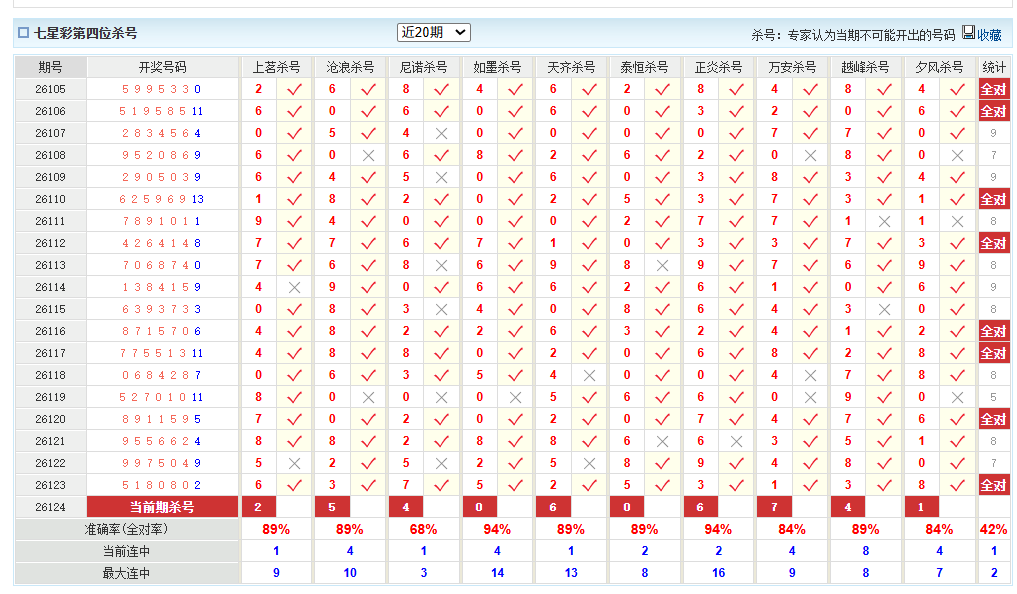The height and width of the screenshot is (594, 1017).
Task: Click the 全对 badge in row 26105
Action: 994,89
